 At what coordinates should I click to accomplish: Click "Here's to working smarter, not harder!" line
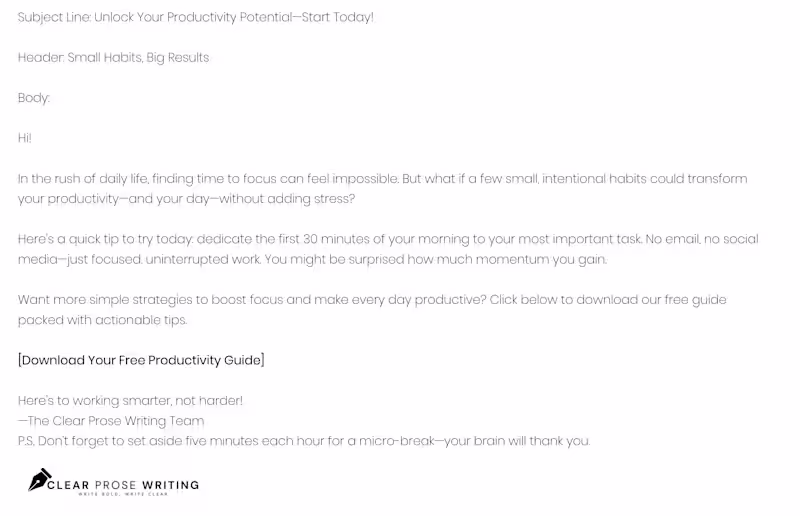130,401
